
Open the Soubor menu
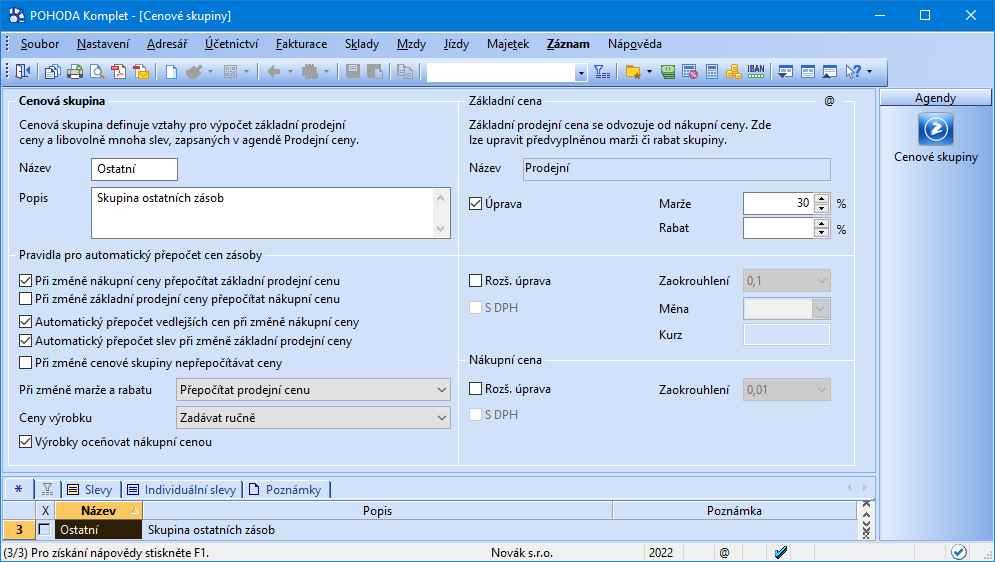[40, 44]
